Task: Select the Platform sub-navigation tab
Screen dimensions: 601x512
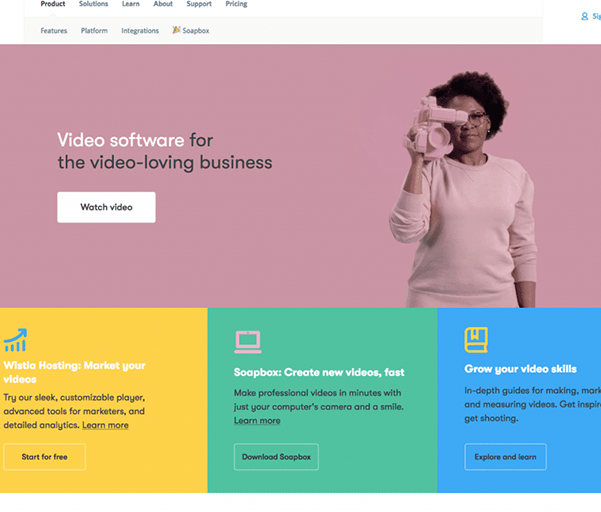Action: [94, 31]
